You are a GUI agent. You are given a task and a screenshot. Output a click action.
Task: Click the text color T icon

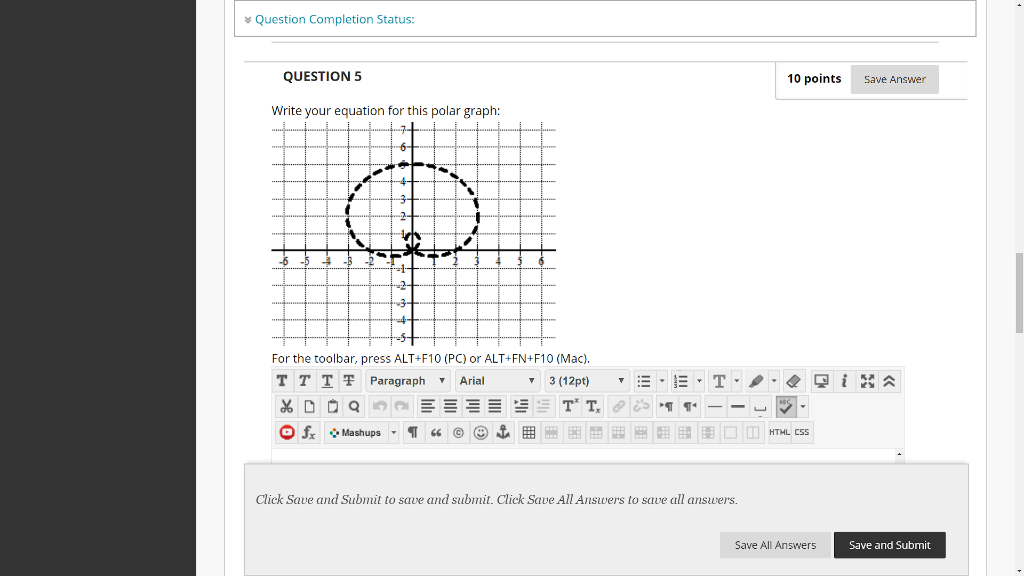[719, 381]
